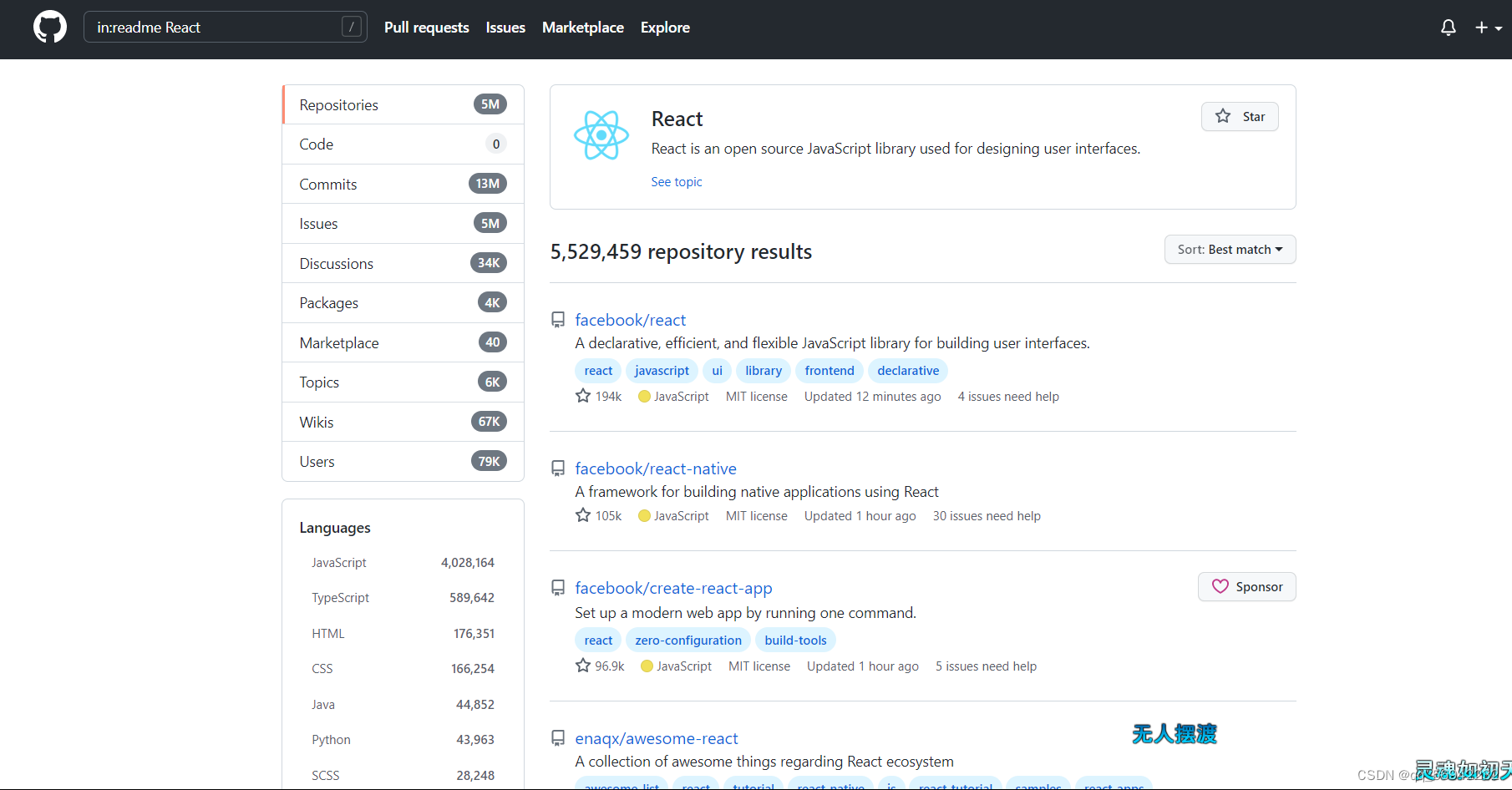Viewport: 1512px width, 790px height.
Task: Click repo icon beside facebook/create-react-app
Action: click(558, 588)
